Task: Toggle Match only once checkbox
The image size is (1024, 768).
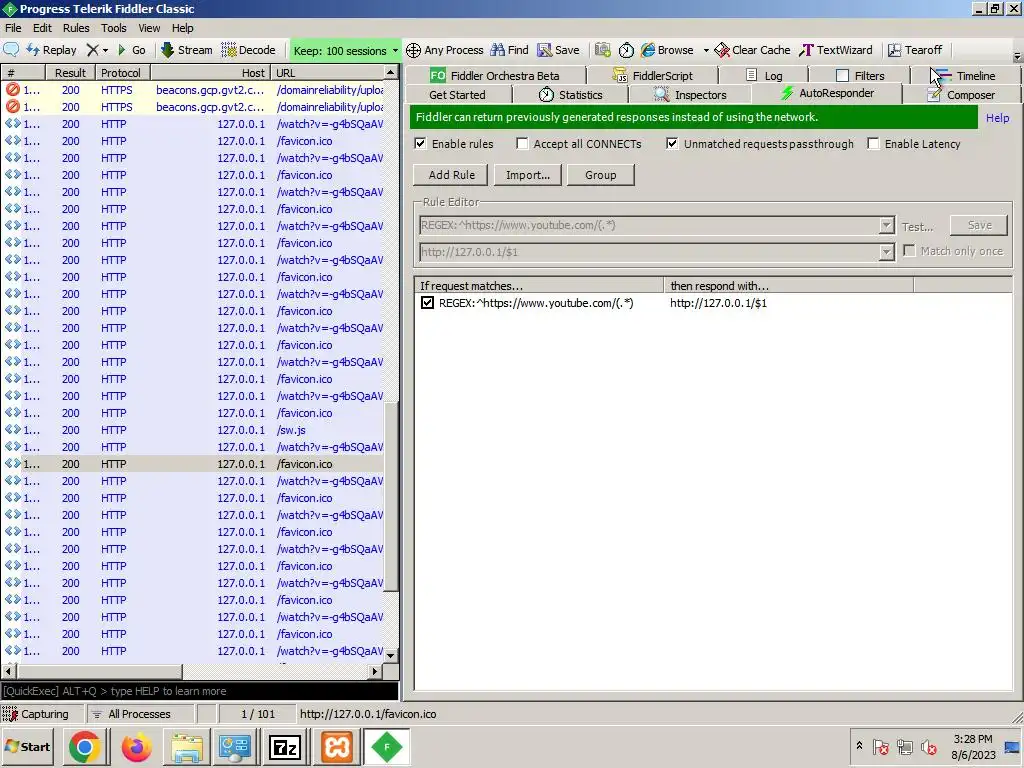Action: [909, 251]
